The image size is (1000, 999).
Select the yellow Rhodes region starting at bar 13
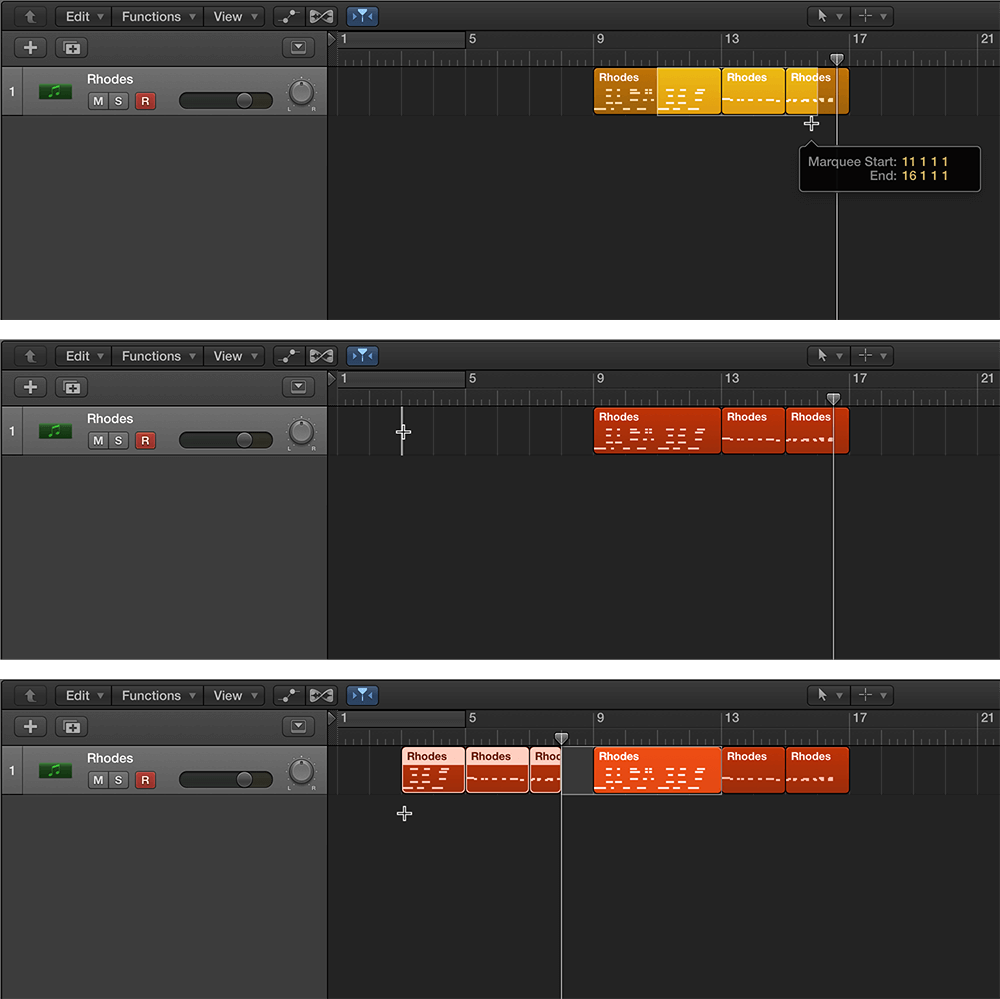753,91
